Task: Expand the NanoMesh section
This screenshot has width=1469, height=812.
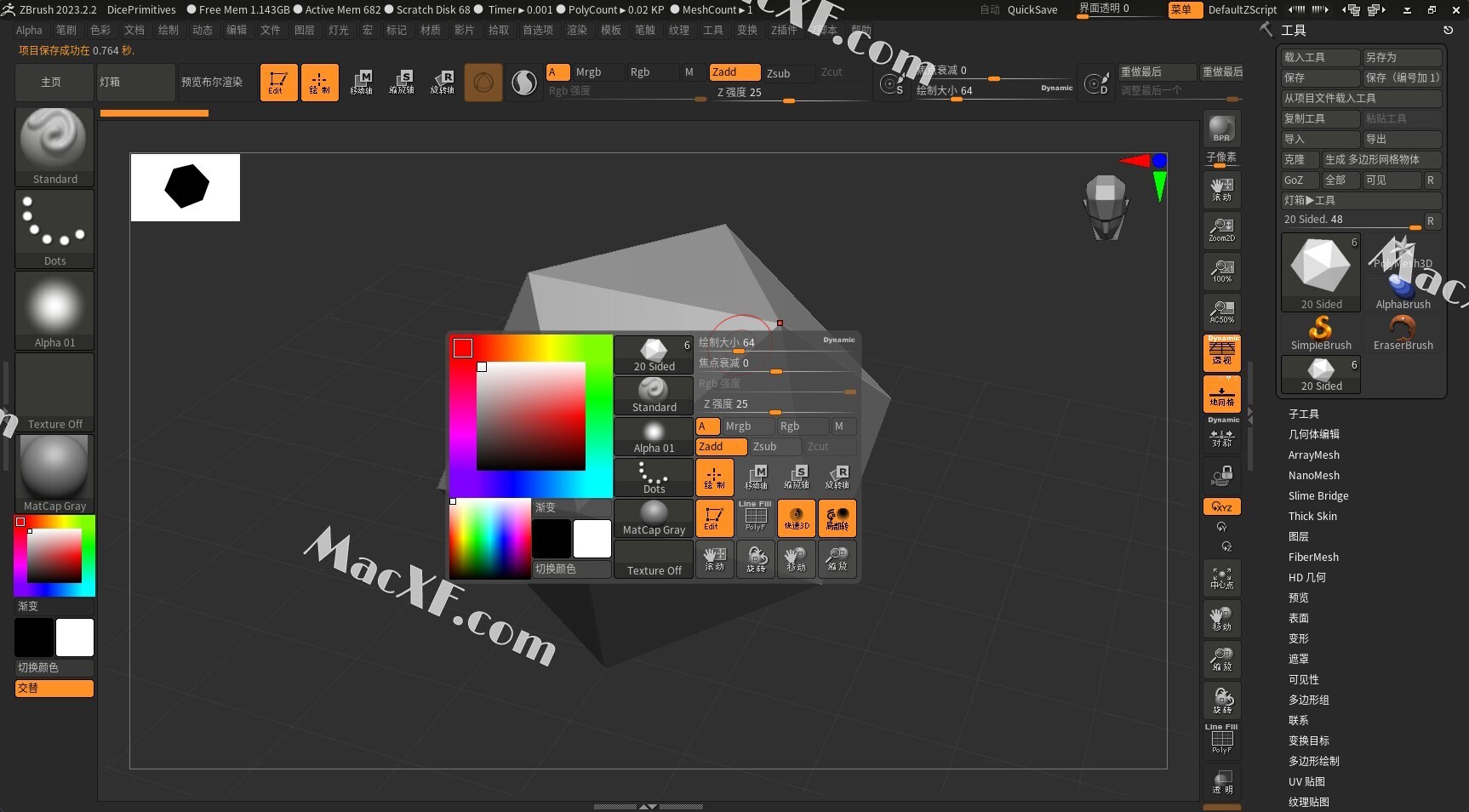Action: tap(1313, 476)
